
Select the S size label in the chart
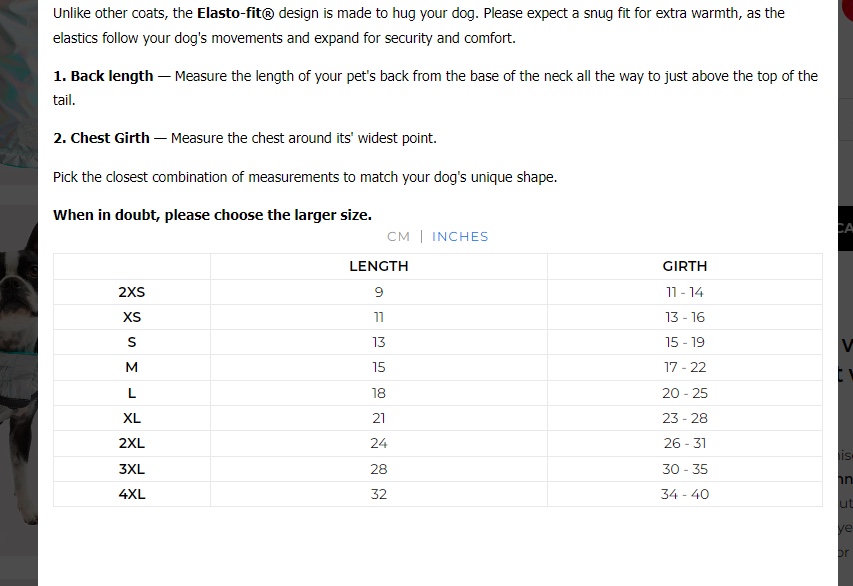pos(132,342)
